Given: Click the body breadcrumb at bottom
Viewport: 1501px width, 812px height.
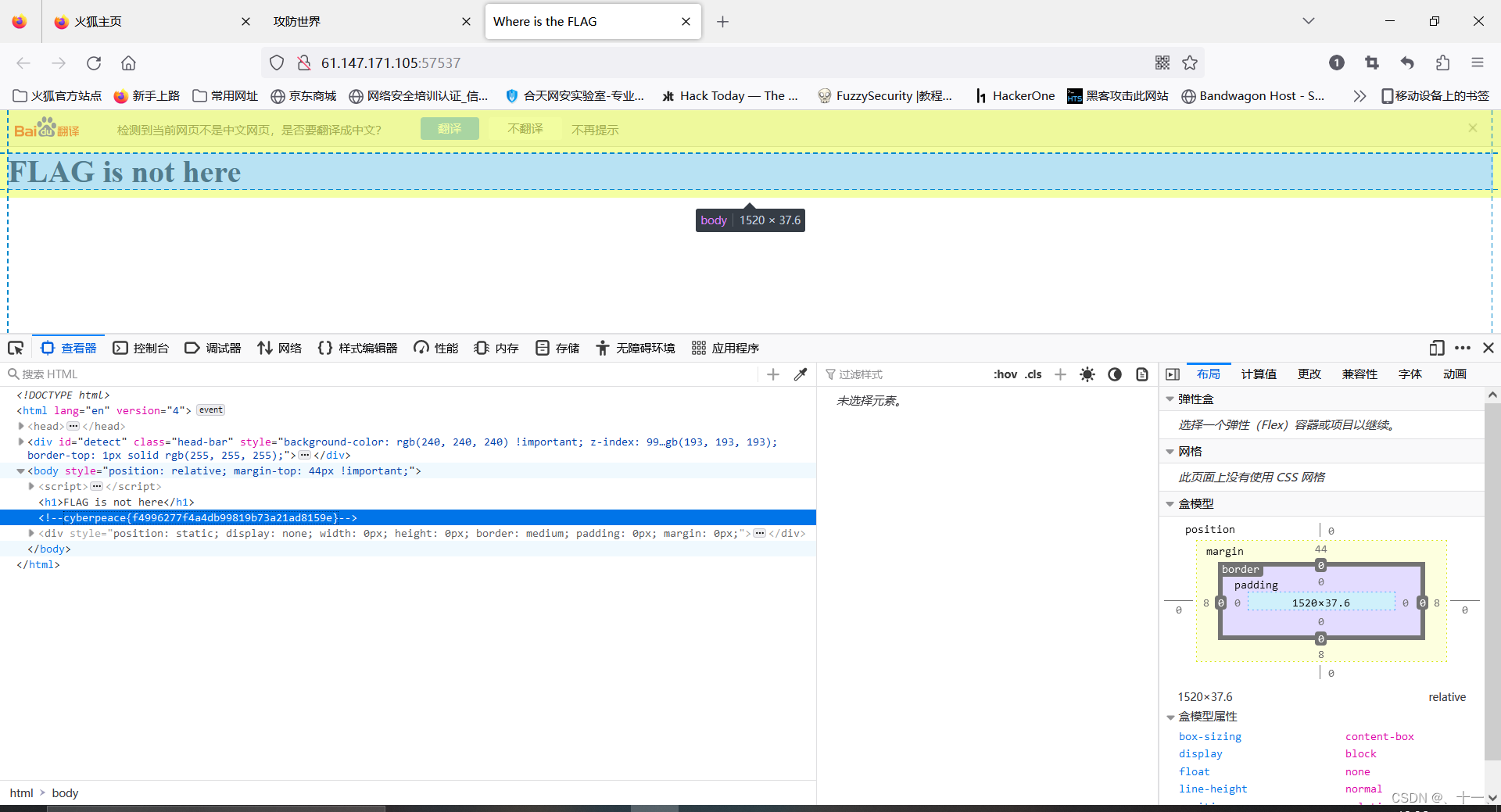Looking at the screenshot, I should [65, 793].
